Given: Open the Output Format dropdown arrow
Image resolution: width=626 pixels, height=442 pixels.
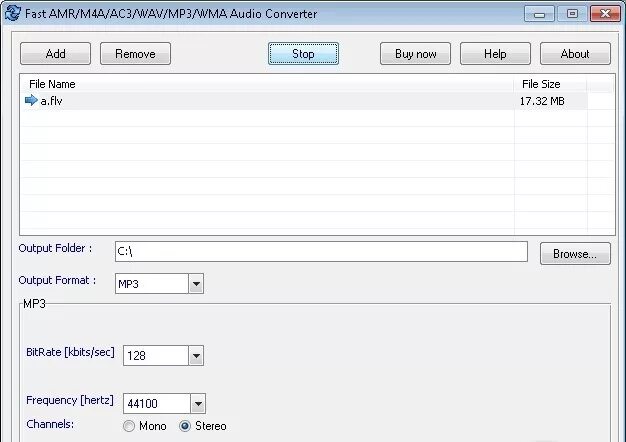Looking at the screenshot, I should pyautogui.click(x=196, y=284).
